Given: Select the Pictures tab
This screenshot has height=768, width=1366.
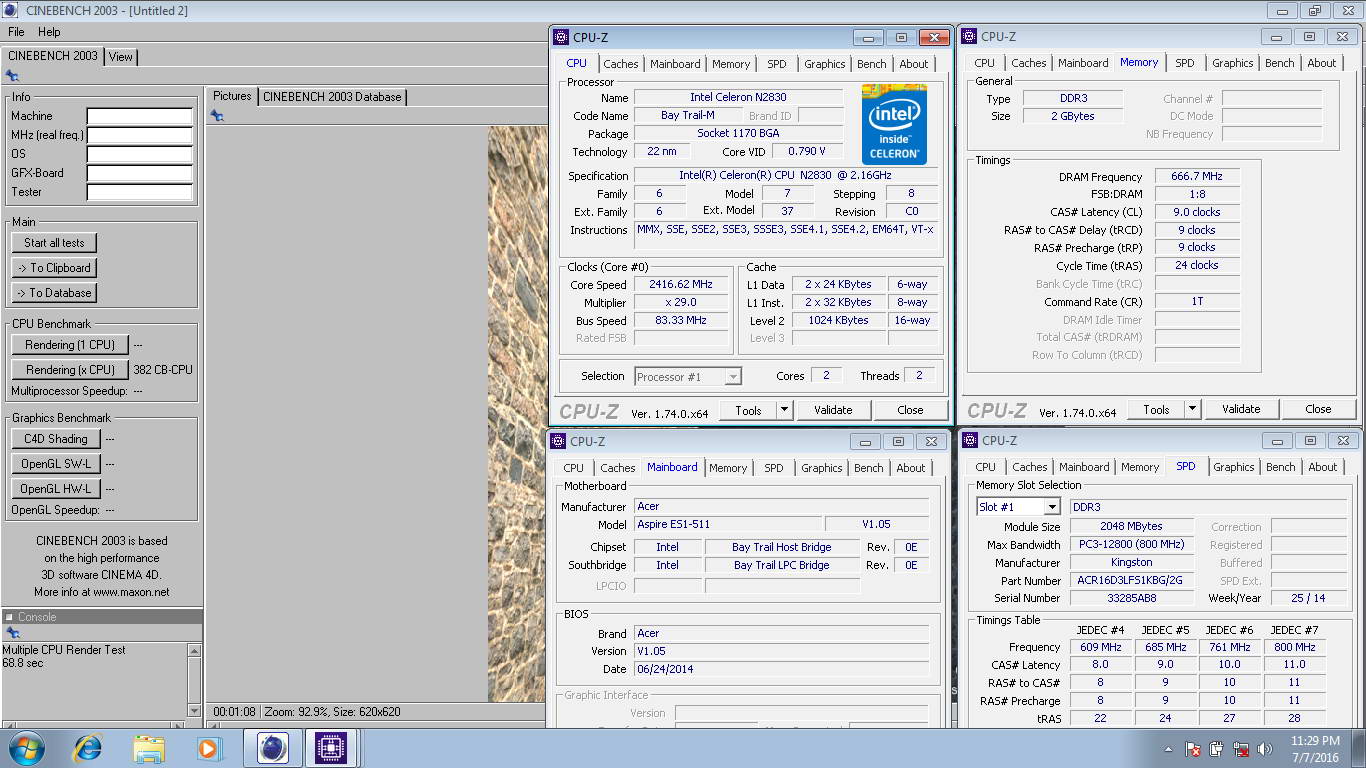Looking at the screenshot, I should pos(232,96).
